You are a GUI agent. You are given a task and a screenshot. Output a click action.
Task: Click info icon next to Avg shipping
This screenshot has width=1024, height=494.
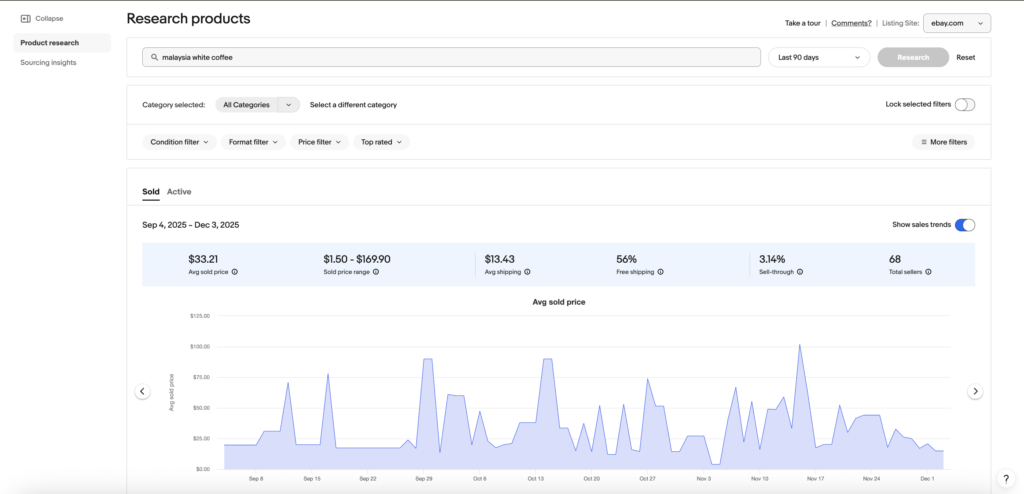coord(527,272)
